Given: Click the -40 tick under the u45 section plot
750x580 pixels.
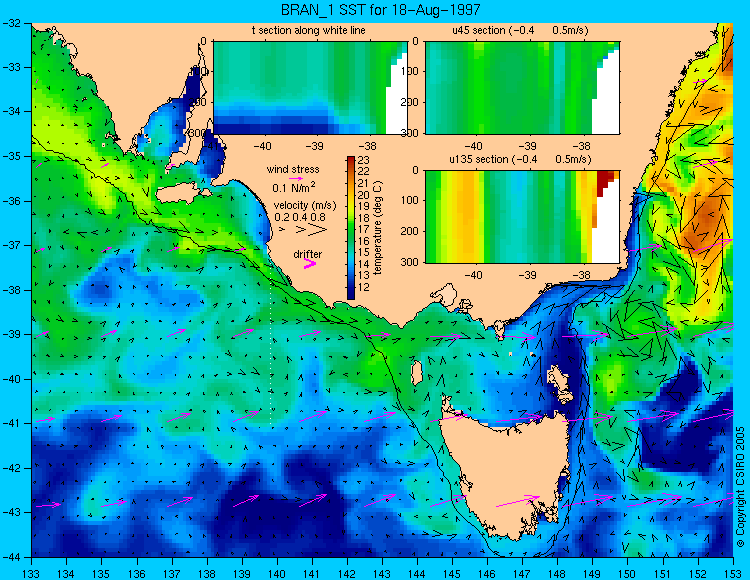Looking at the screenshot, I should tap(473, 146).
